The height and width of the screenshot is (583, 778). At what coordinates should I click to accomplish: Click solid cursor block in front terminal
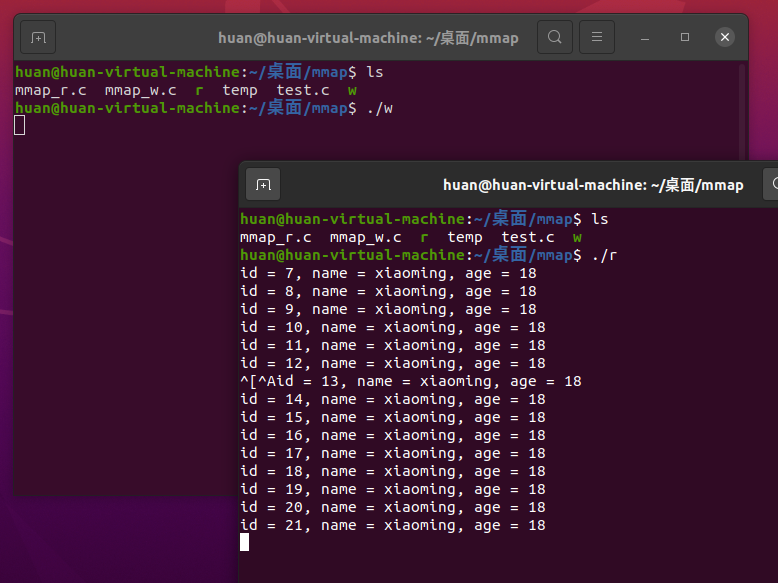[x=245, y=542]
